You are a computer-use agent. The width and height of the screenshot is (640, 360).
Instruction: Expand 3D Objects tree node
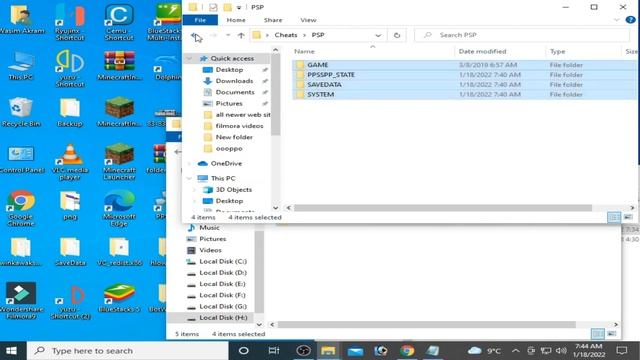(x=195, y=190)
